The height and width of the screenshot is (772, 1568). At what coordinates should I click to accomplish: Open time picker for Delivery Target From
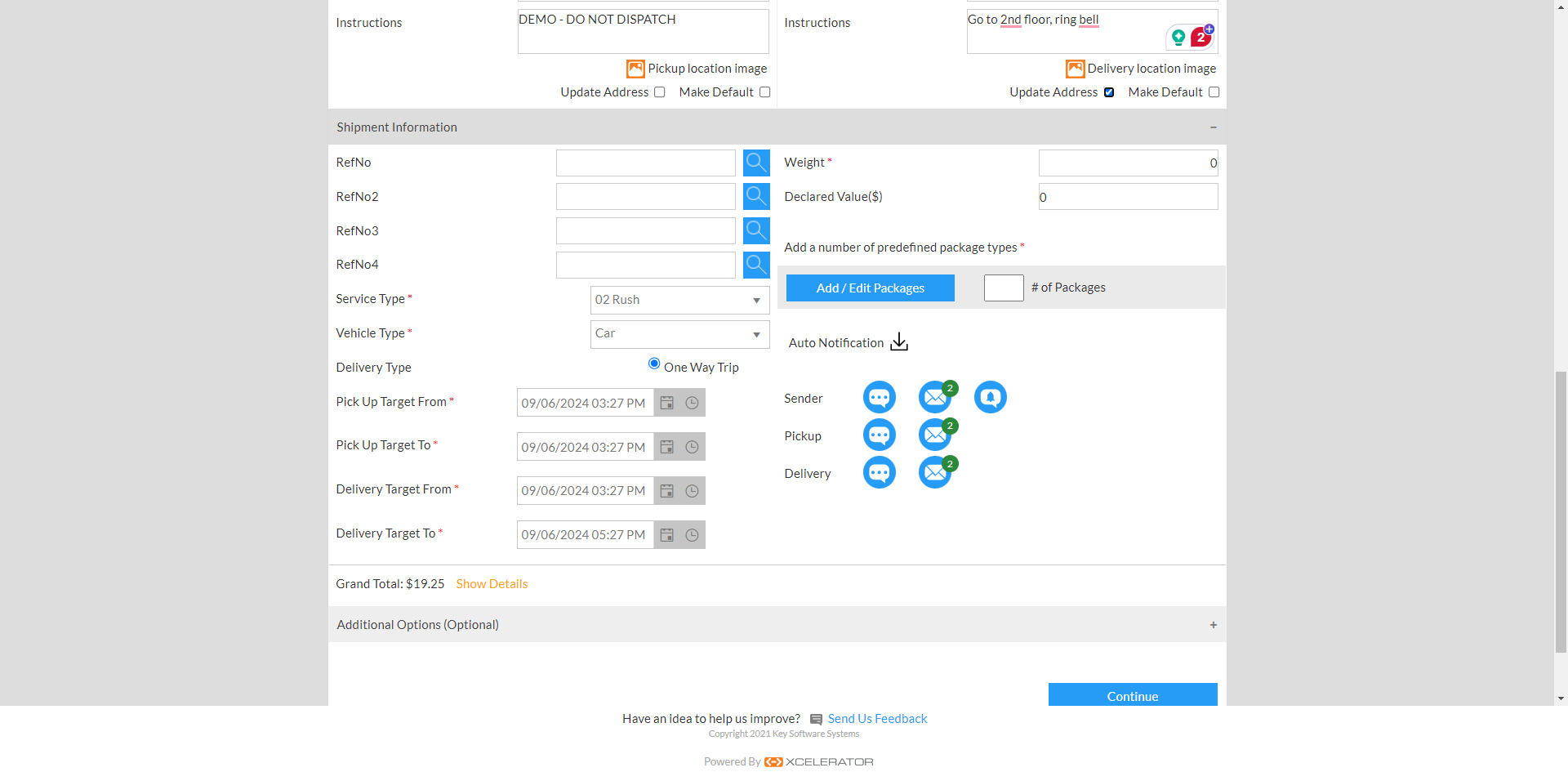(x=692, y=491)
